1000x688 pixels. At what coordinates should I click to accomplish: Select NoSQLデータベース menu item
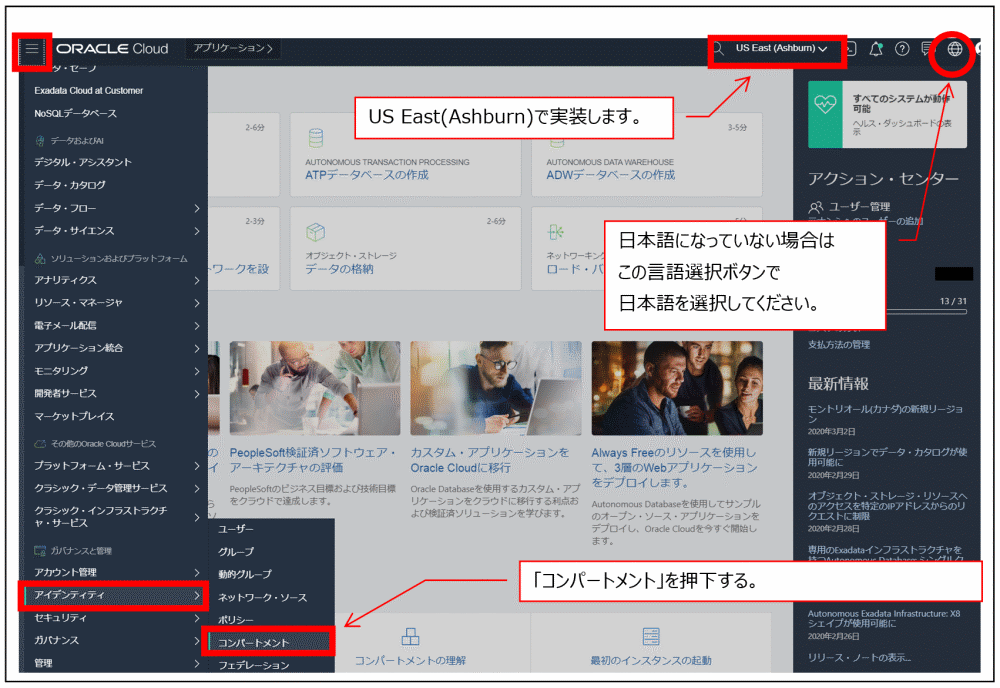tap(75, 113)
